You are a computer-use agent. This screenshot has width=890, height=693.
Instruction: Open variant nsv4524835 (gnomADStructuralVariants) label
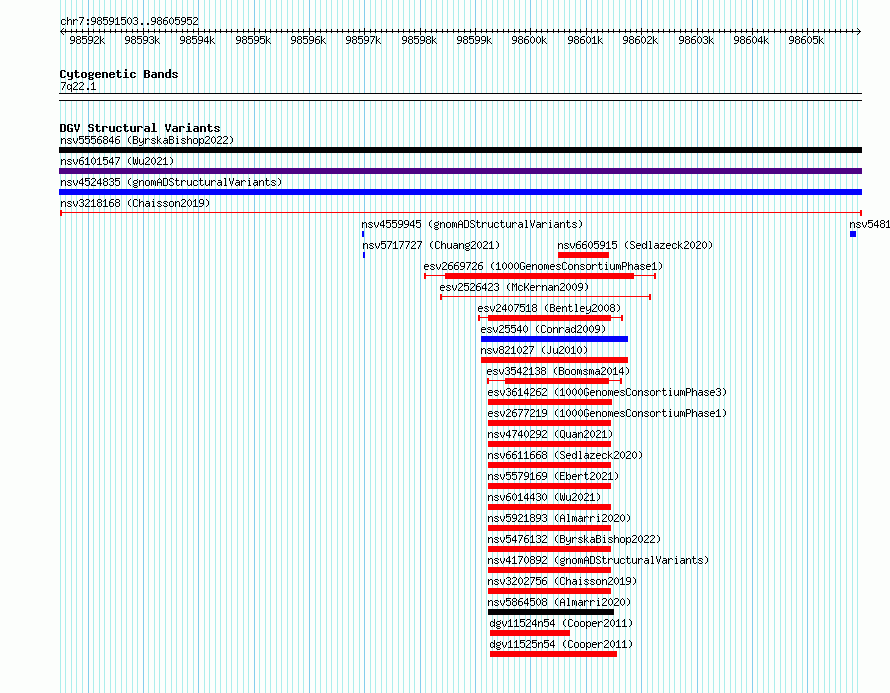(x=171, y=182)
